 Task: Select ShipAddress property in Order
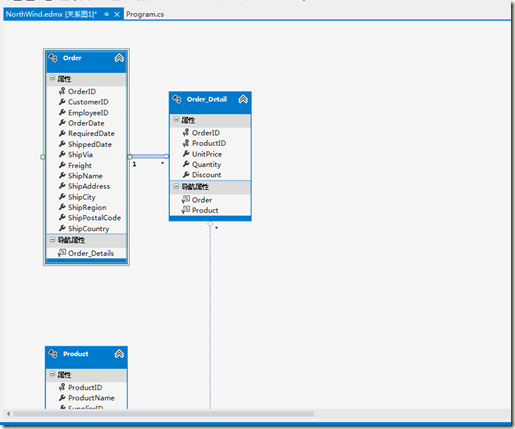(x=89, y=186)
